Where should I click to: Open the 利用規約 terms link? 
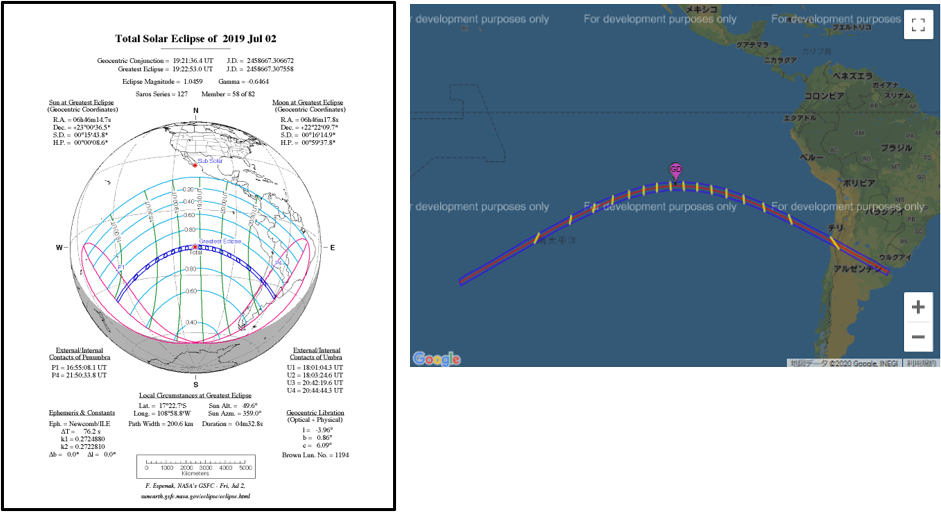pyautogui.click(x=920, y=362)
